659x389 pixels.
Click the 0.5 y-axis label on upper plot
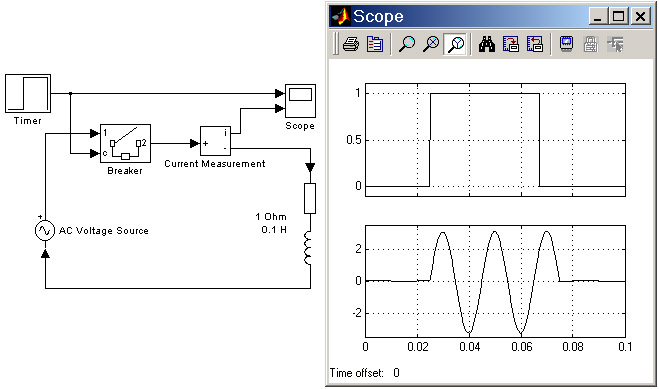[354, 140]
